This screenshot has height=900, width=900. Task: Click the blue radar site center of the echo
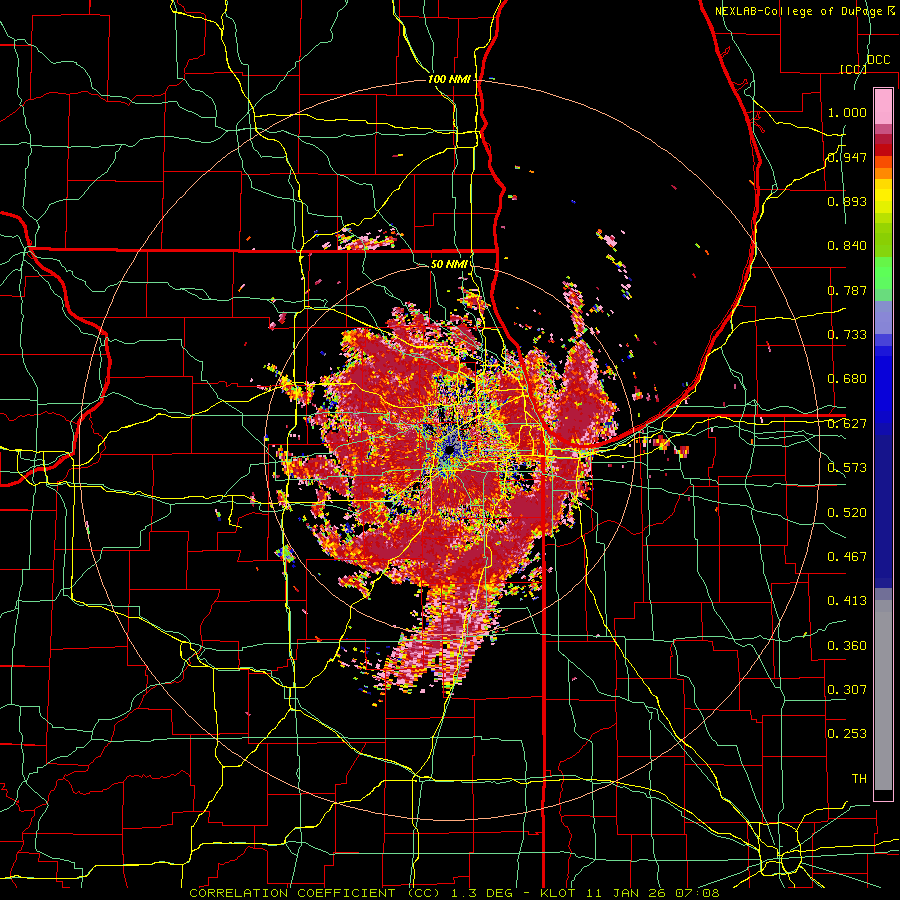[x=449, y=451]
